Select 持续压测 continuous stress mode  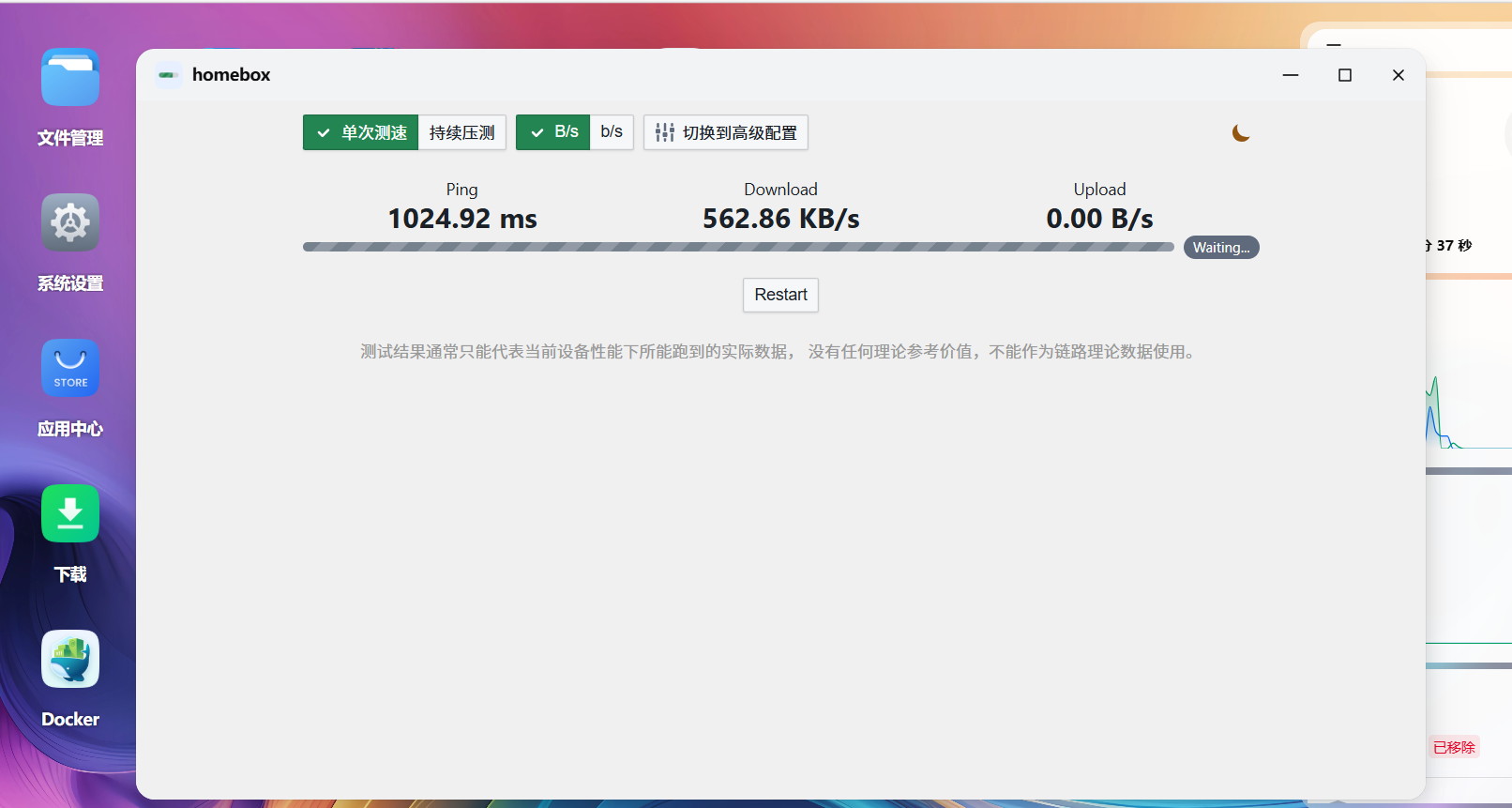coord(462,132)
